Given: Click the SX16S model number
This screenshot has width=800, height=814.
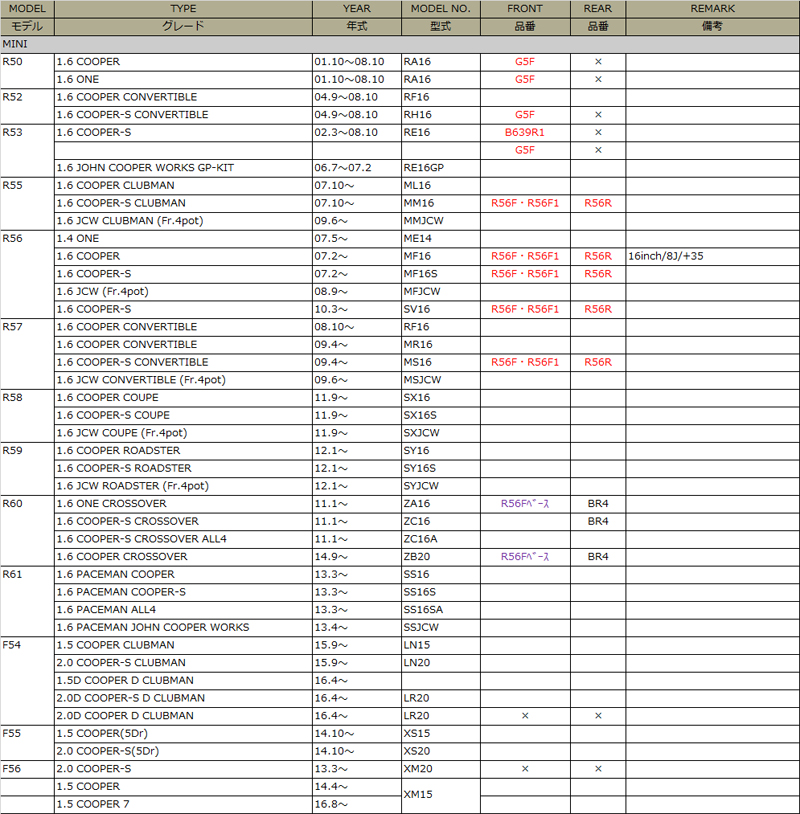Looking at the screenshot, I should [441, 415].
